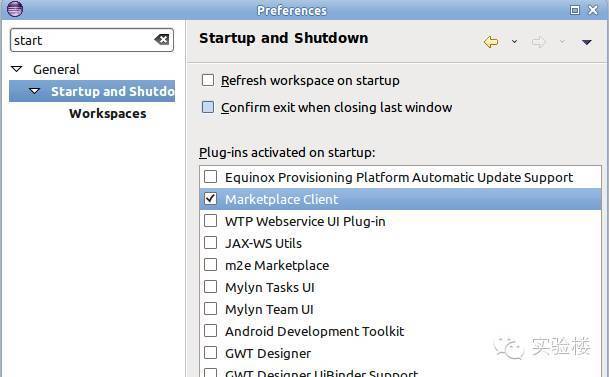Maximize the Preferences dialog window
The width and height of the screenshot is (609, 377).
pos(575,10)
